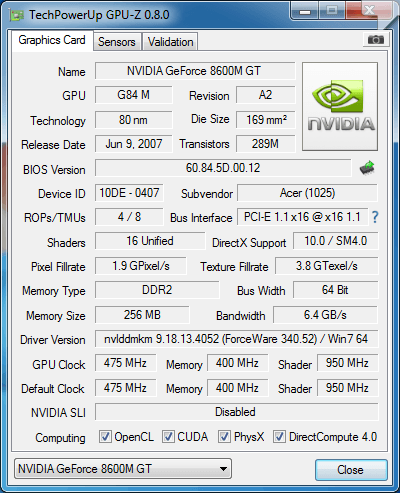Toggle the OpenCL checkbox
400x493 pixels.
click(105, 436)
